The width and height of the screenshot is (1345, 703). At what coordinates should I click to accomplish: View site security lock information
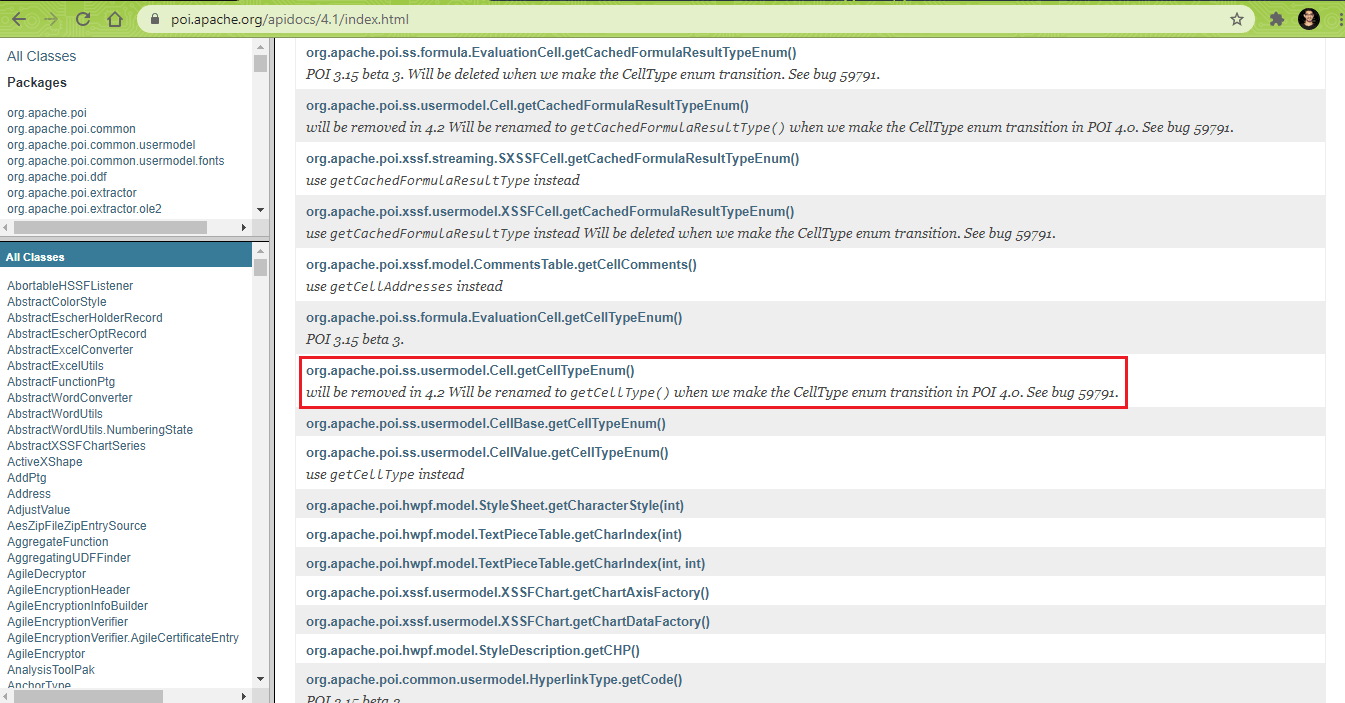[155, 19]
